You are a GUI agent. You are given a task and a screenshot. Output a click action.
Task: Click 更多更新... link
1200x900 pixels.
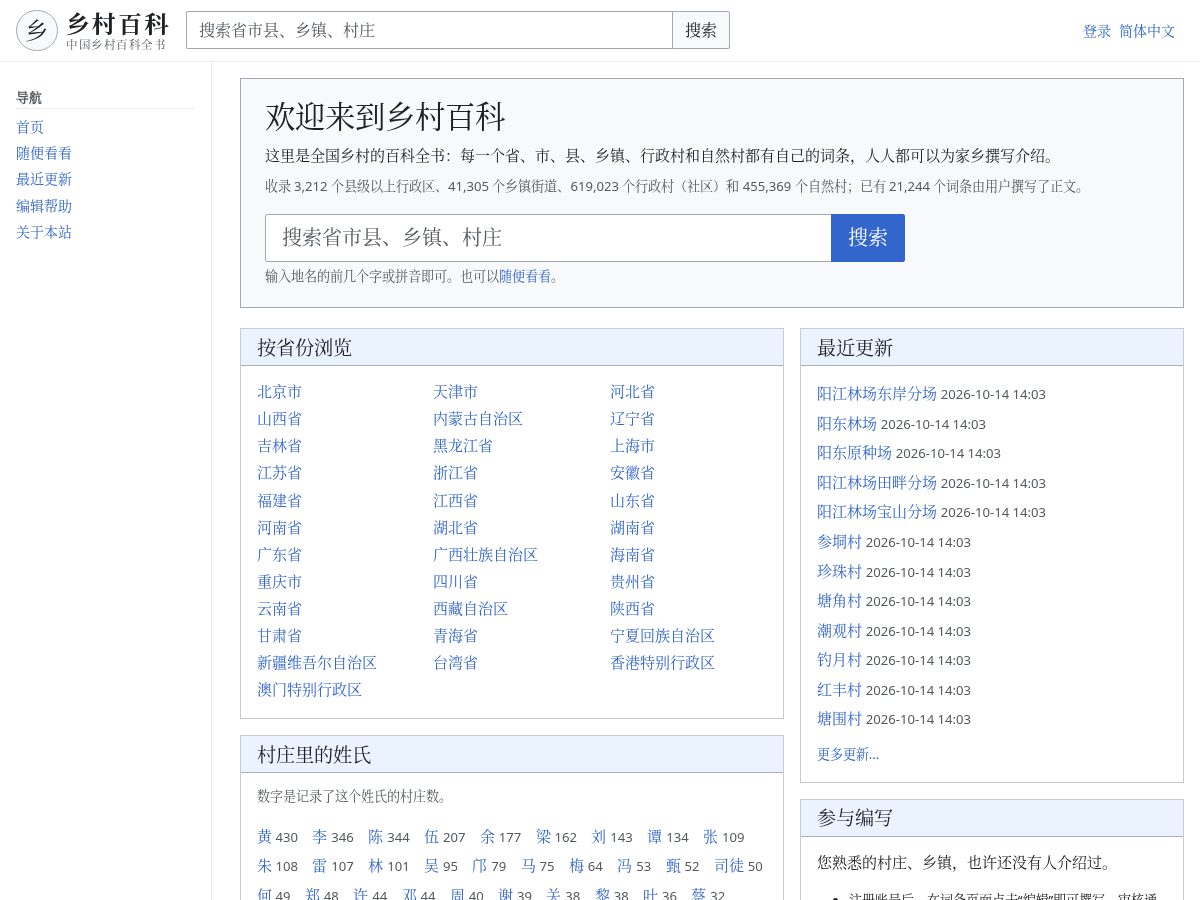[848, 754]
